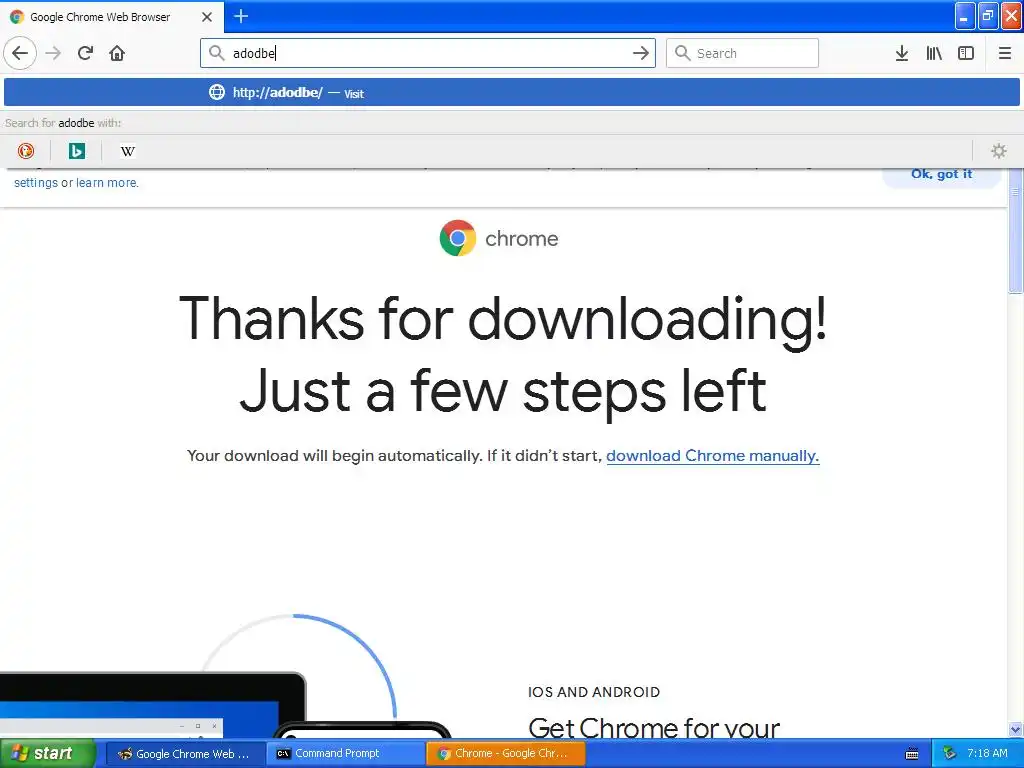Open the Library bookshelf icon
This screenshot has height=768, width=1024.
pos(934,53)
